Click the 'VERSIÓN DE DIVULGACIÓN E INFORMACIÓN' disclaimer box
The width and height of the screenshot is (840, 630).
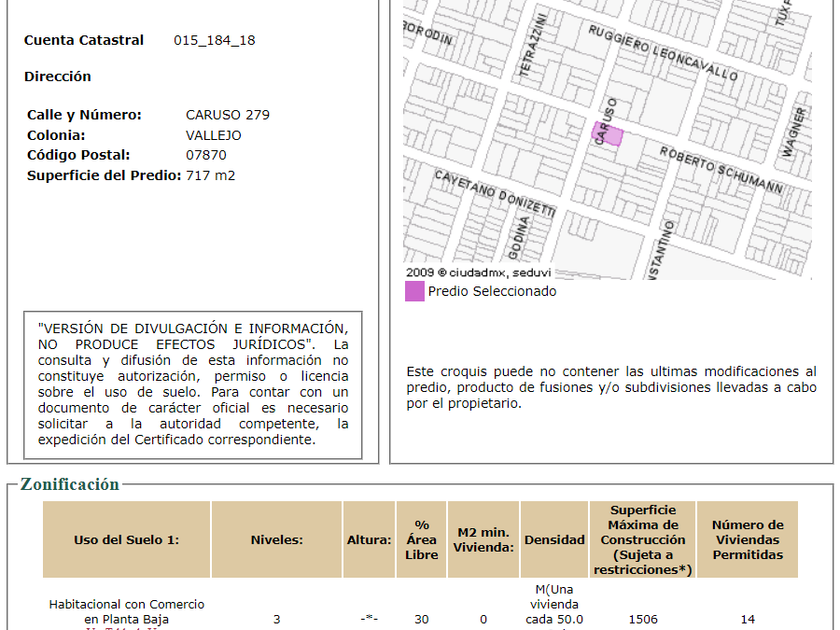pyautogui.click(x=193, y=385)
